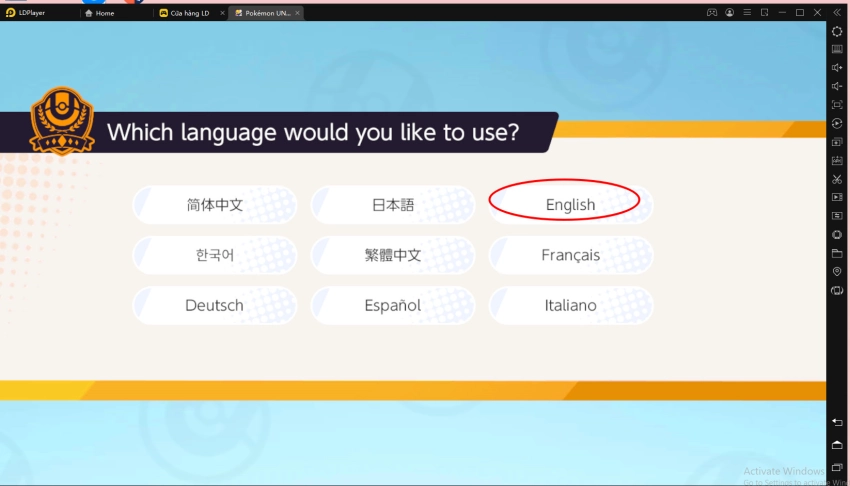
Task: Close the Cửa hàng LD tab
Action: click(222, 13)
